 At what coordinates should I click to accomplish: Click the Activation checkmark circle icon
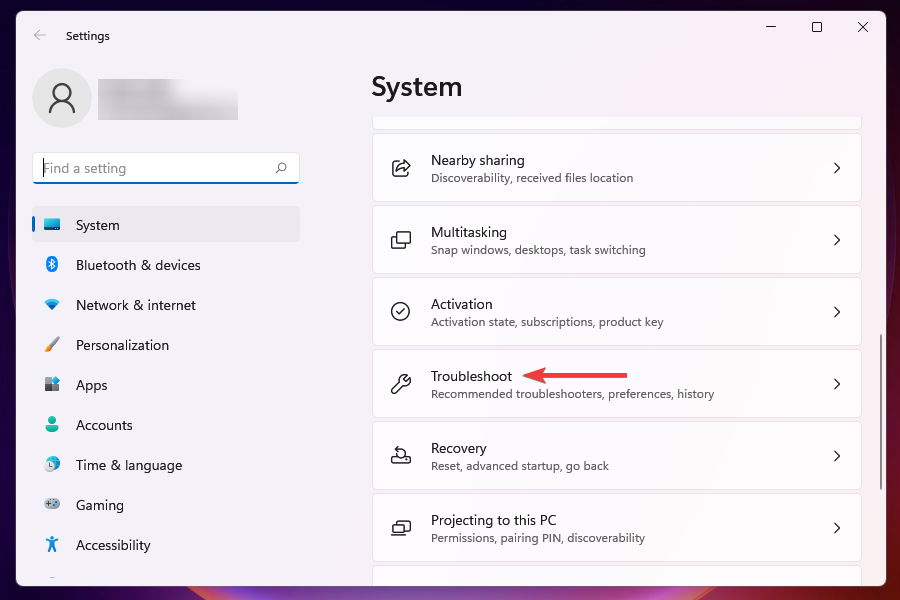point(400,312)
